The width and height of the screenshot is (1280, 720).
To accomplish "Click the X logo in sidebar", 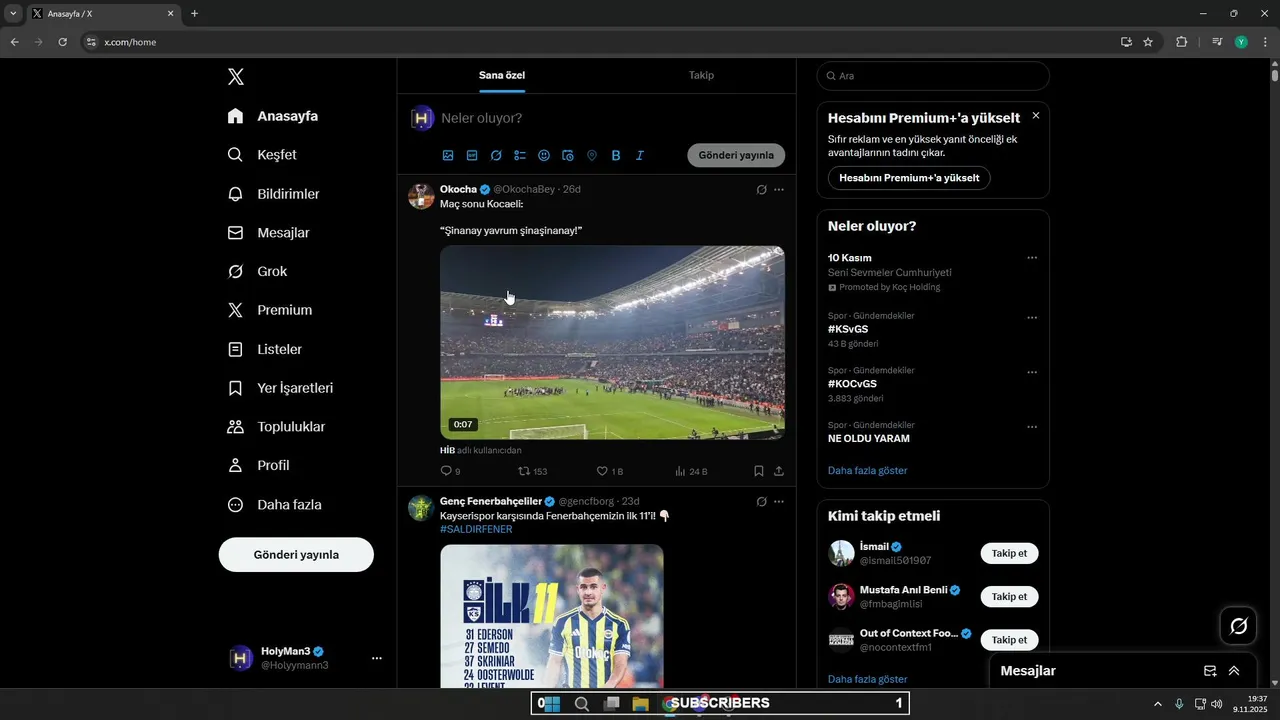I will click(x=235, y=77).
